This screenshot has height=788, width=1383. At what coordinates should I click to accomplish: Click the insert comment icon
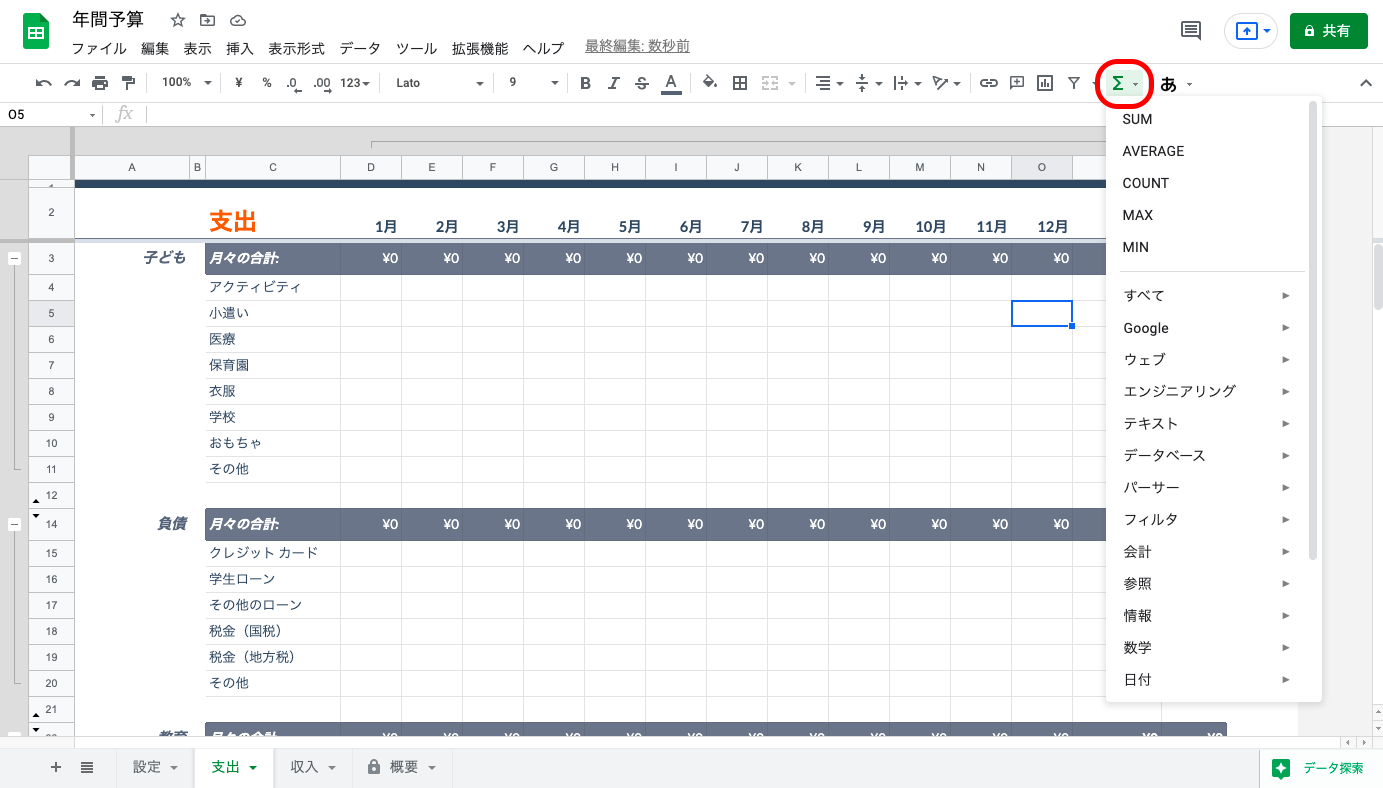point(1017,83)
